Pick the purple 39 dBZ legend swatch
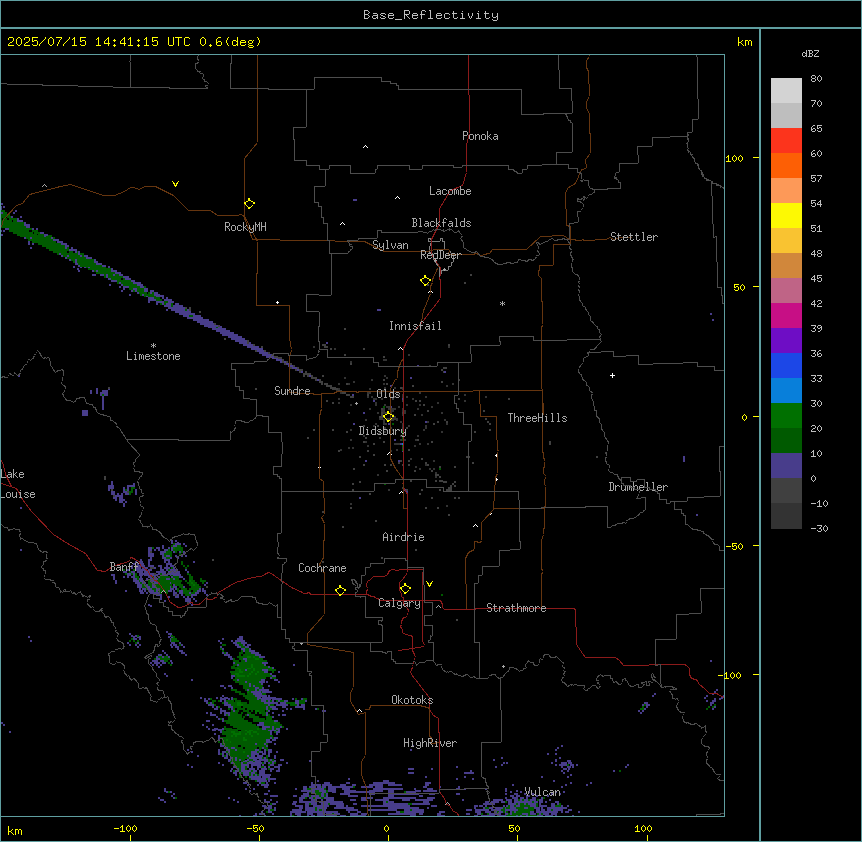This screenshot has height=842, width=862. (x=786, y=340)
